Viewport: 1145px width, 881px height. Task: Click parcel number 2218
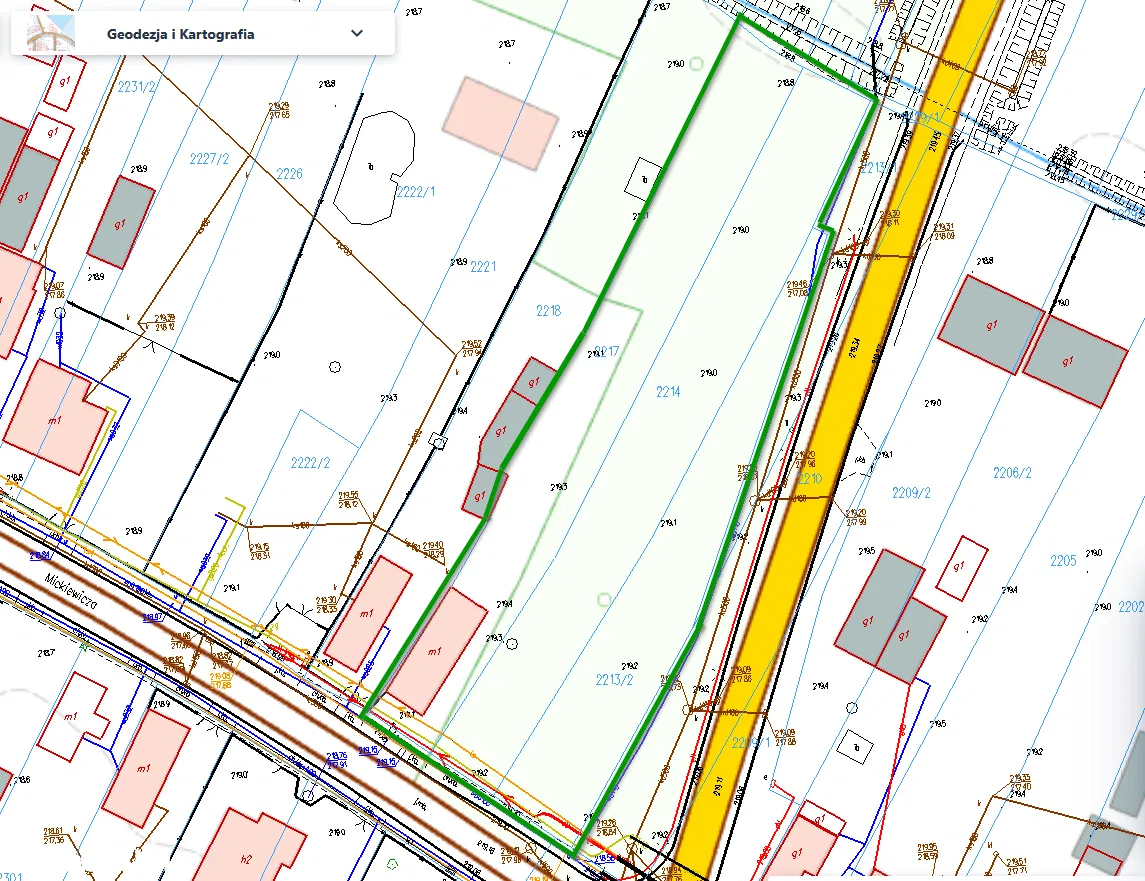pos(548,311)
